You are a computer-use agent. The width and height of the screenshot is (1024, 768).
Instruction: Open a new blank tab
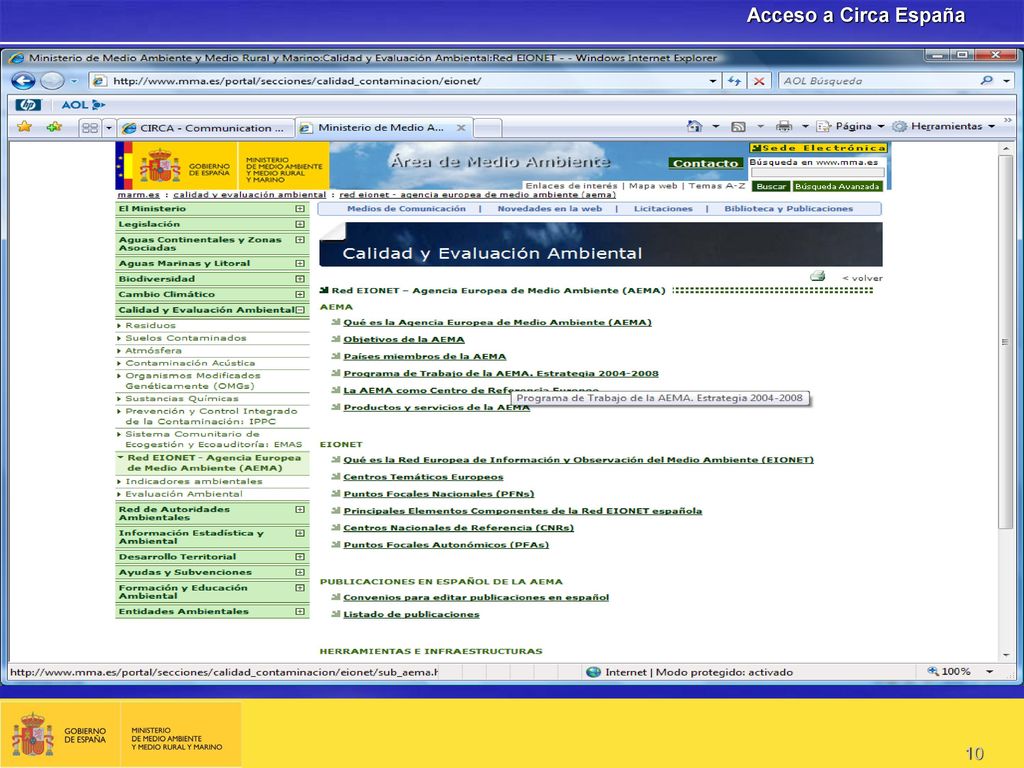[487, 128]
